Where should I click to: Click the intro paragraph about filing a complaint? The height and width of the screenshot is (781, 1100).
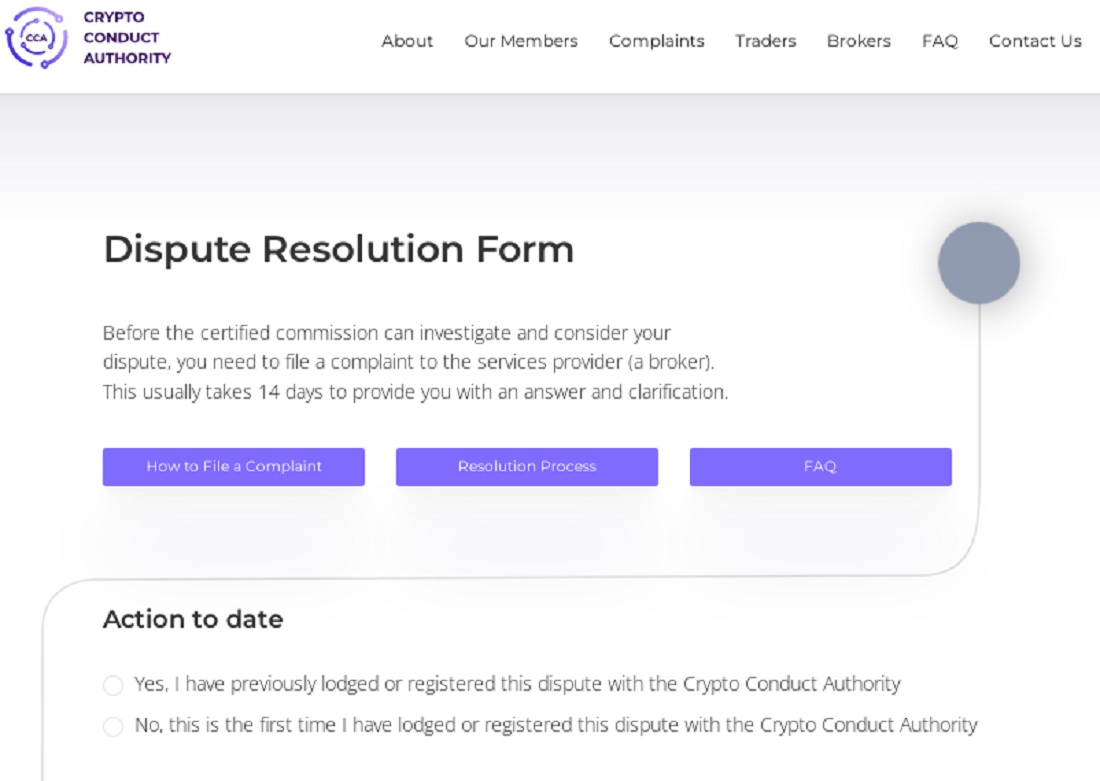coord(415,362)
